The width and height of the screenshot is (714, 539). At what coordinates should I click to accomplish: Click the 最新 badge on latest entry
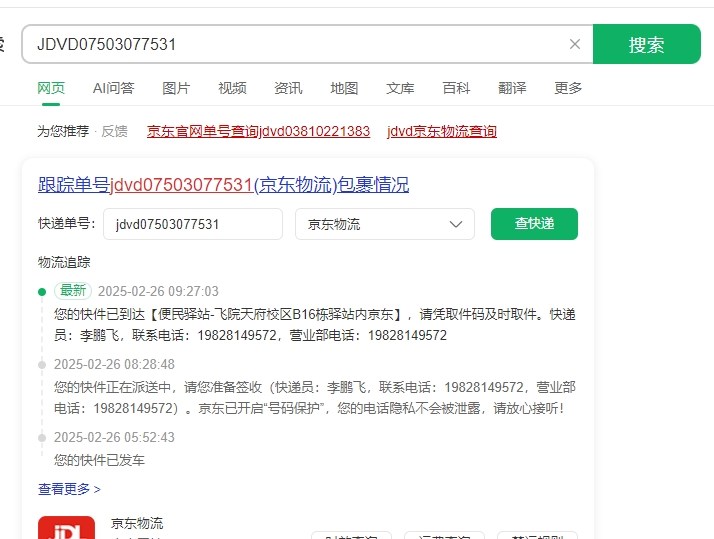pyautogui.click(x=73, y=290)
